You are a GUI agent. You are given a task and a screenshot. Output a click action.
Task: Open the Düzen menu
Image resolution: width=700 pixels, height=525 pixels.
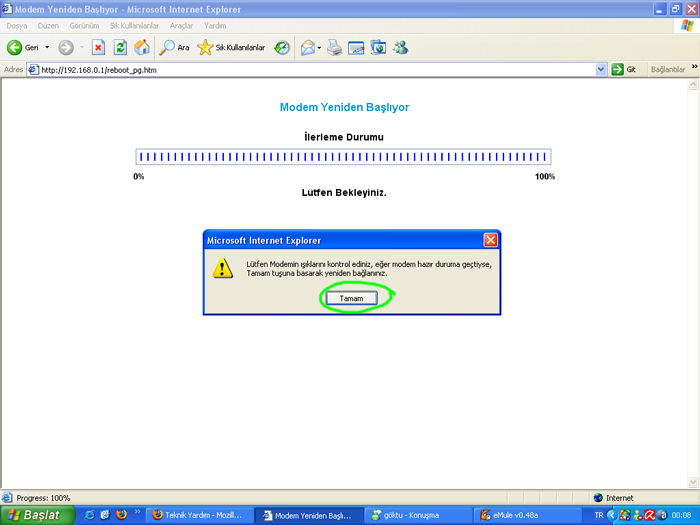point(48,26)
